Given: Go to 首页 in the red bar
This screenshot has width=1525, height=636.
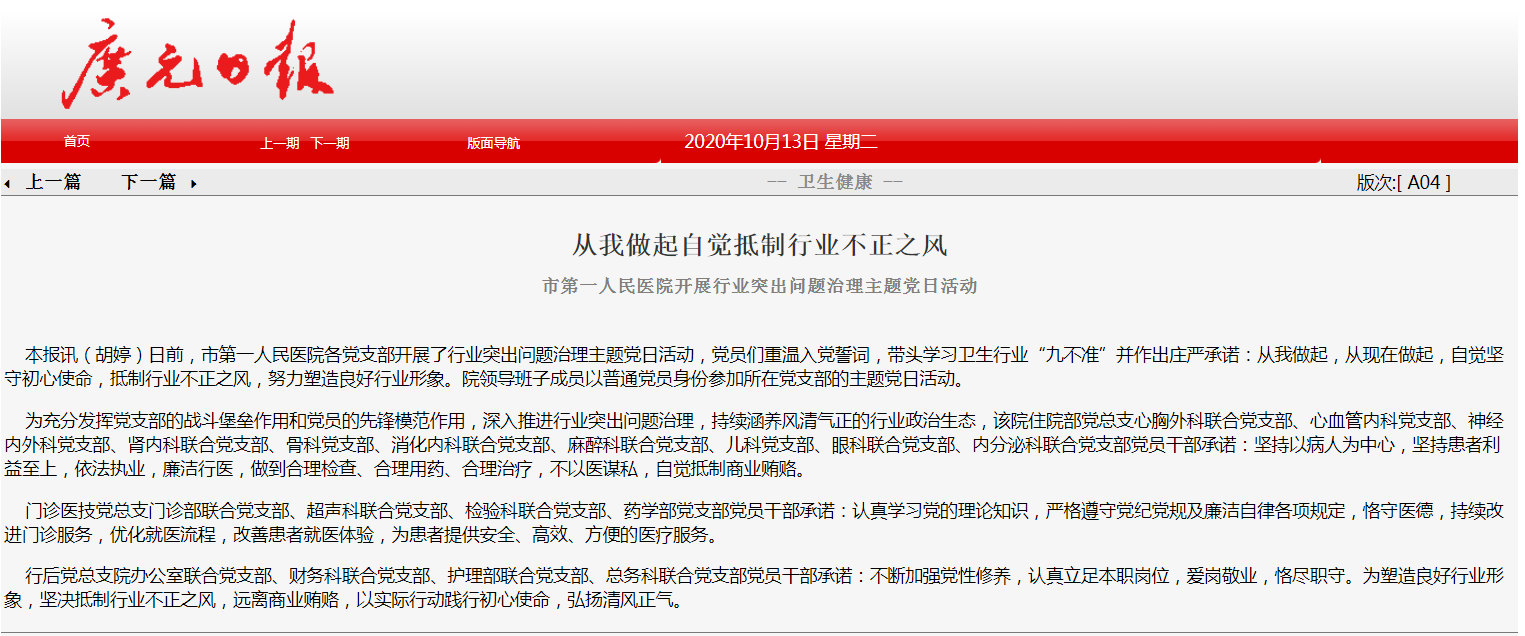Looking at the screenshot, I should [x=77, y=142].
